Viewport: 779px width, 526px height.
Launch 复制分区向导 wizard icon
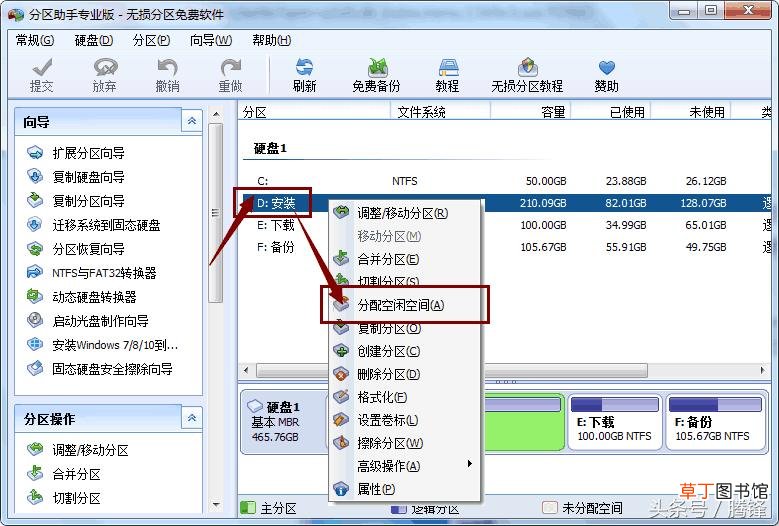[35, 200]
